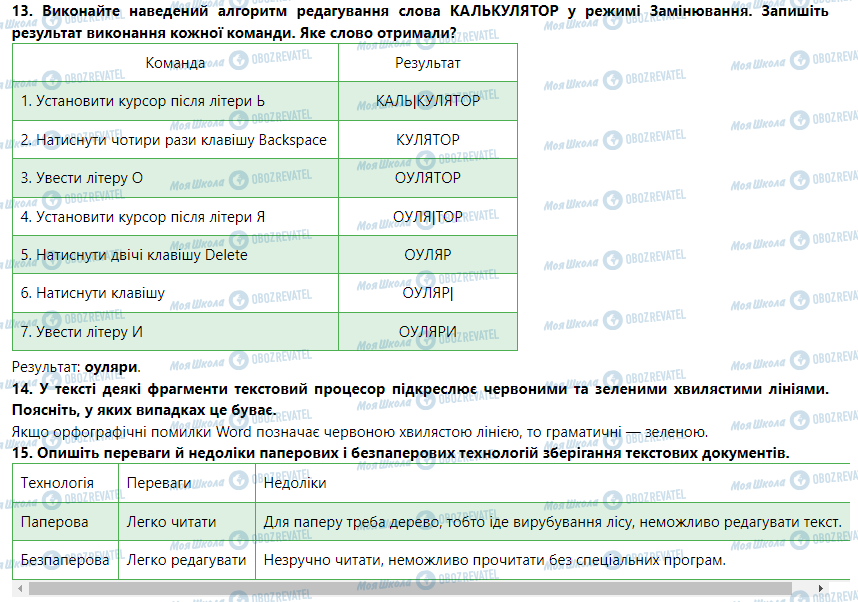Click the Backspace command in row 2

[x=173, y=140]
